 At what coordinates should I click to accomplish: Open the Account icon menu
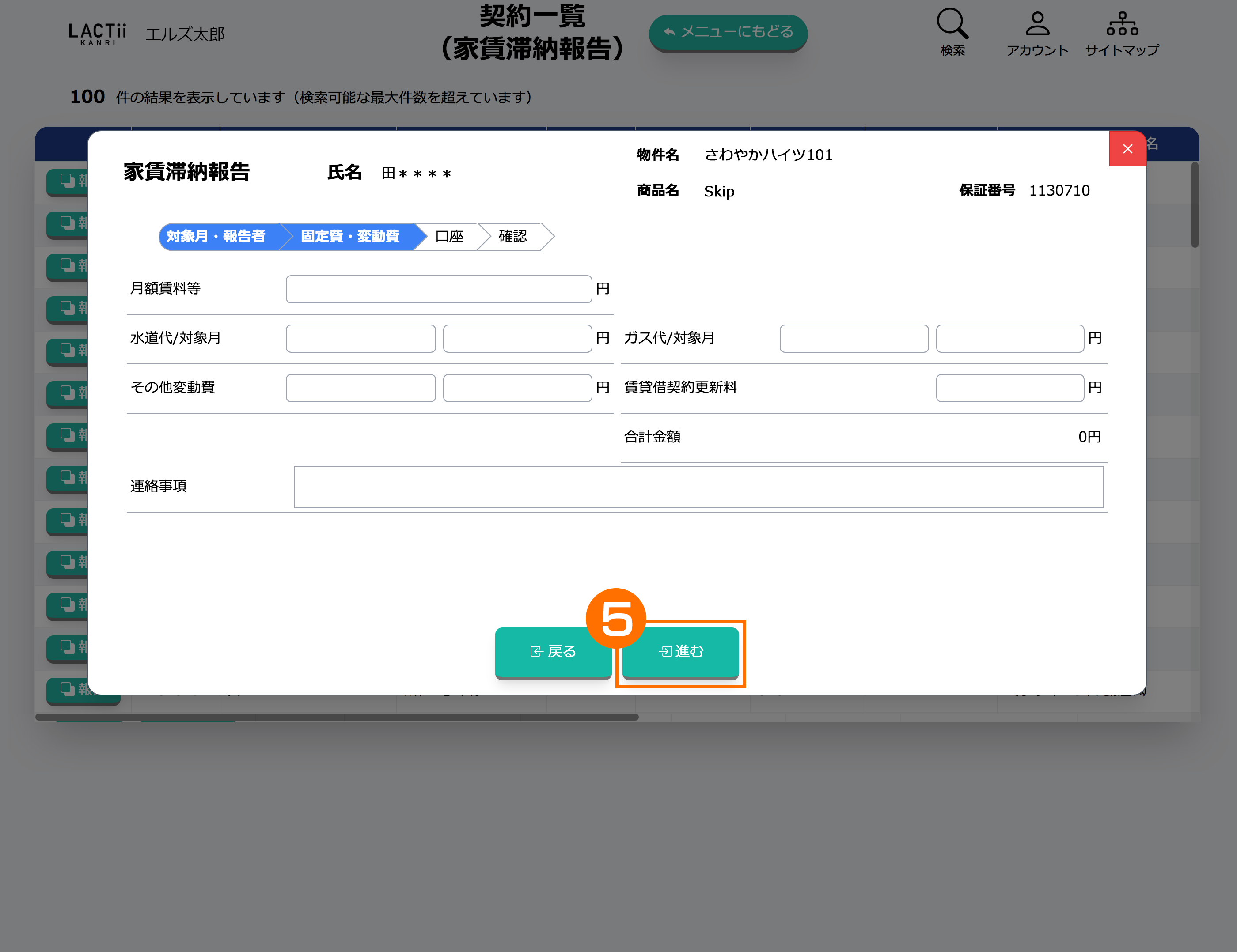click(x=1037, y=25)
